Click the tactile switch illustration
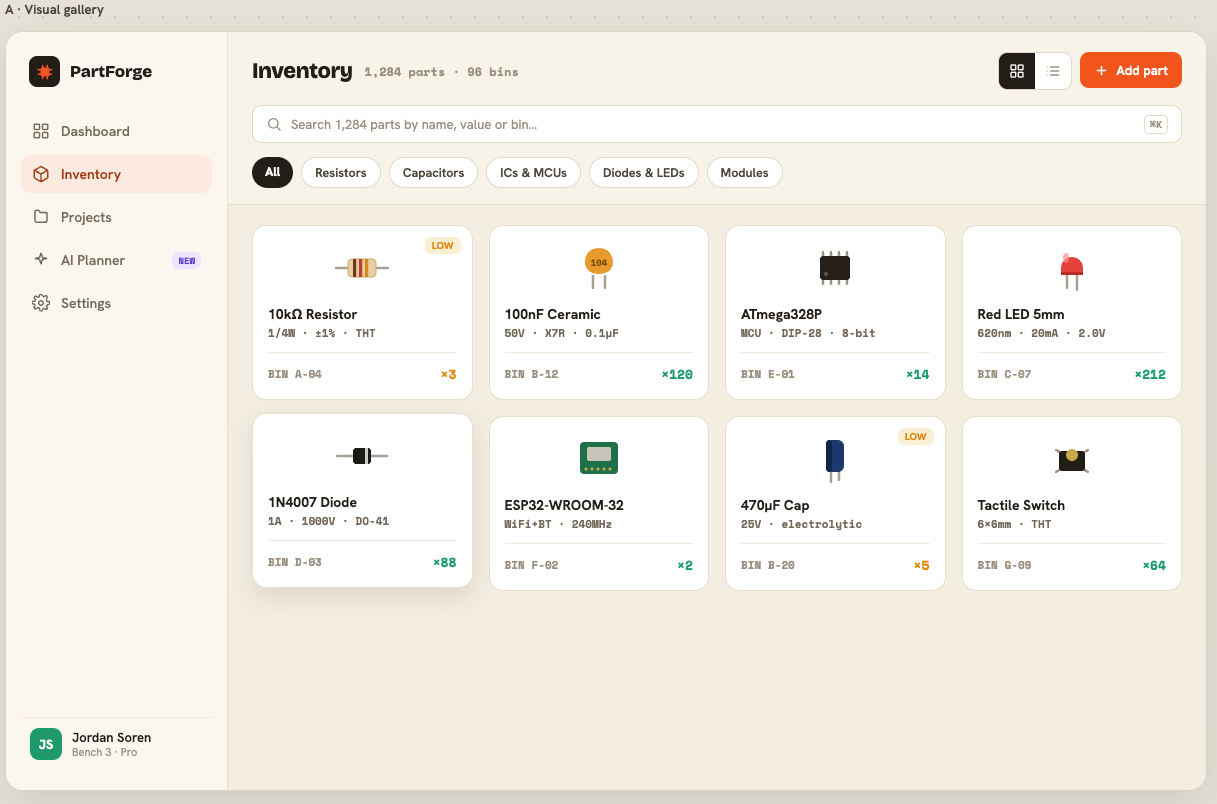The image size is (1217, 804). click(1071, 459)
